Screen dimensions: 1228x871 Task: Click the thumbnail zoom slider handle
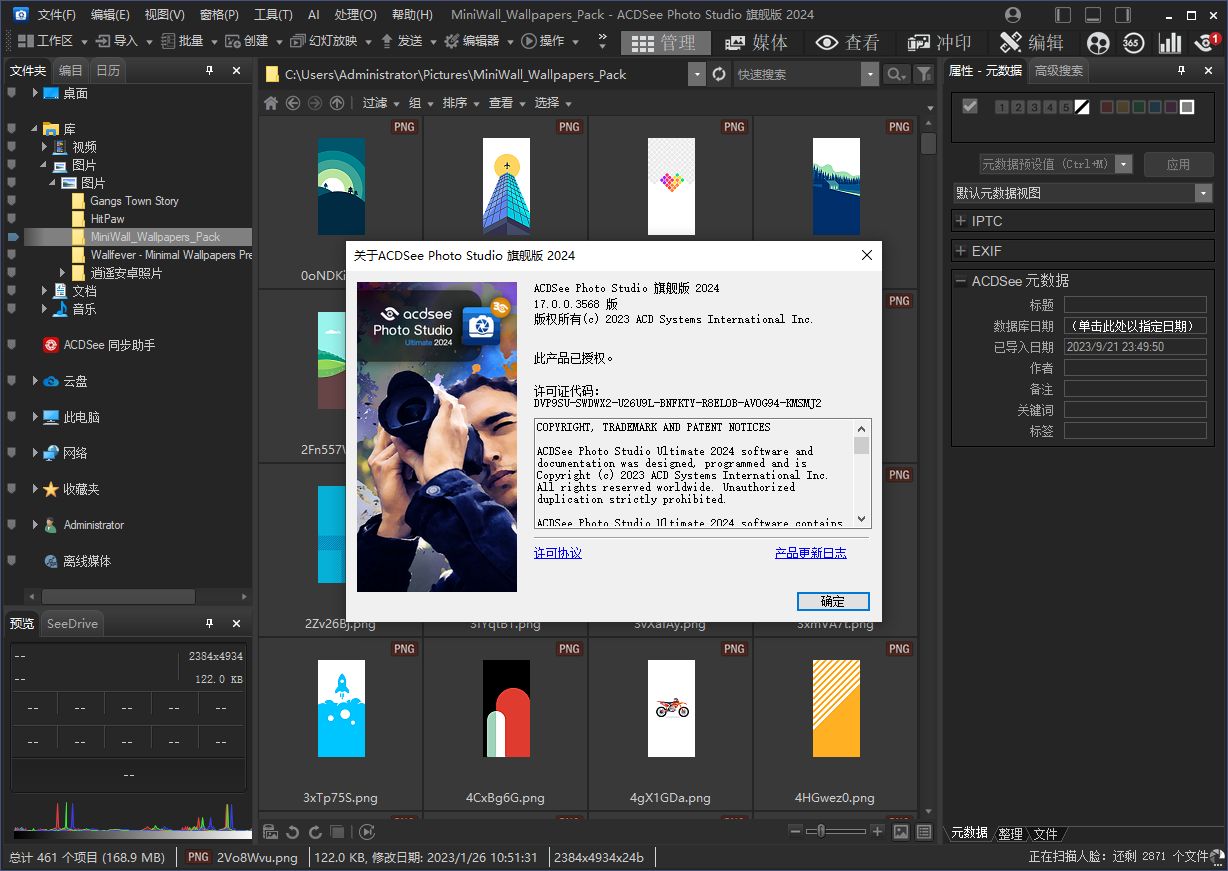coord(821,831)
